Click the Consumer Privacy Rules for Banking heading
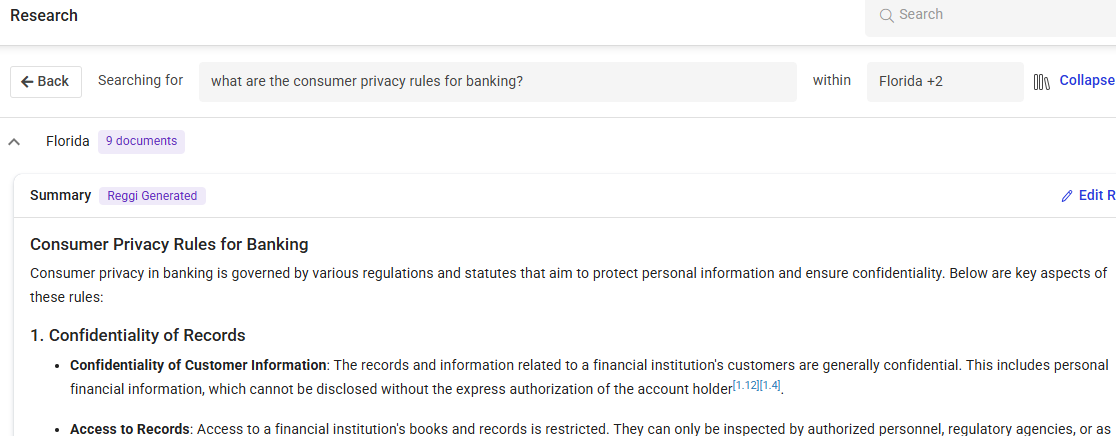This screenshot has width=1116, height=436. point(169,244)
